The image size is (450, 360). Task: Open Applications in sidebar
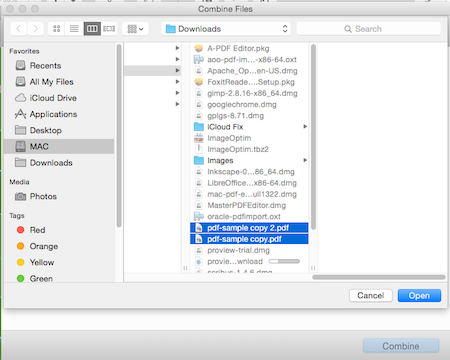tap(60, 114)
